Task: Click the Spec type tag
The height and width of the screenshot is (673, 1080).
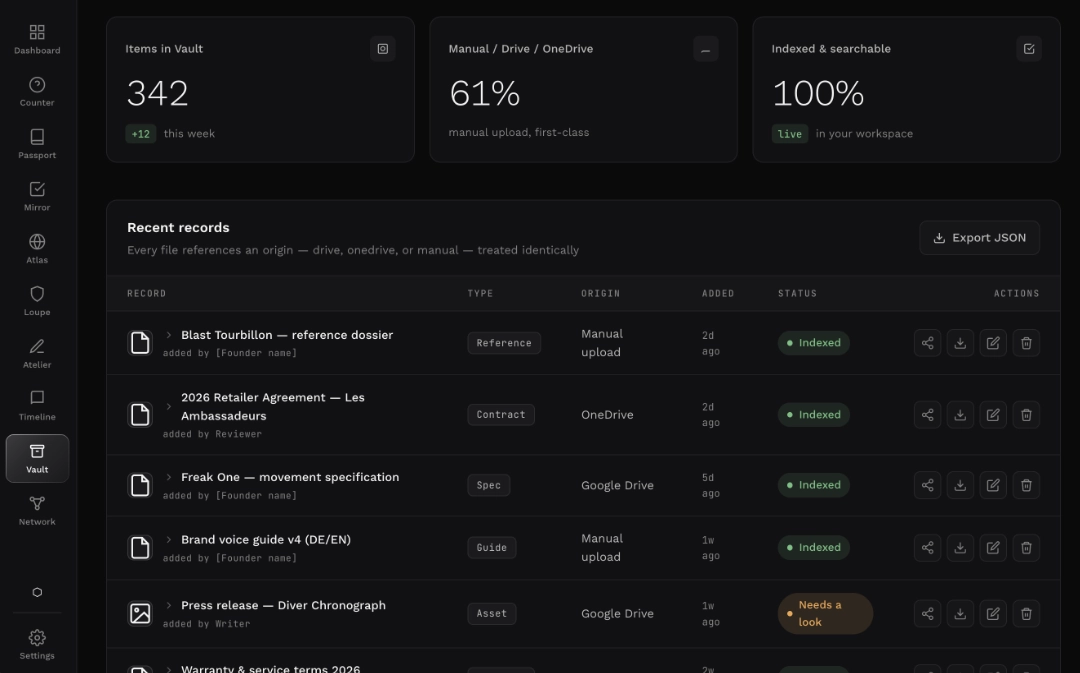Action: pyautogui.click(x=489, y=485)
